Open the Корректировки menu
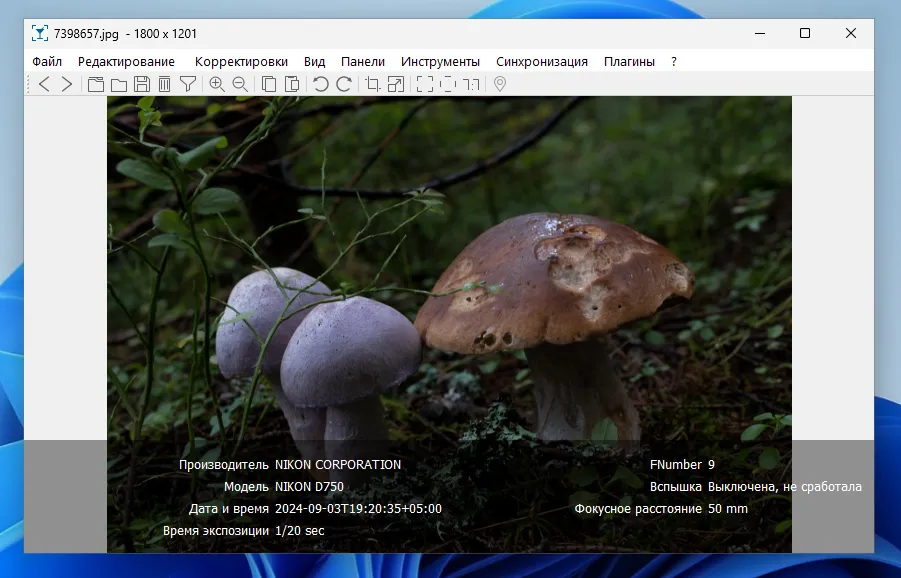 point(241,61)
